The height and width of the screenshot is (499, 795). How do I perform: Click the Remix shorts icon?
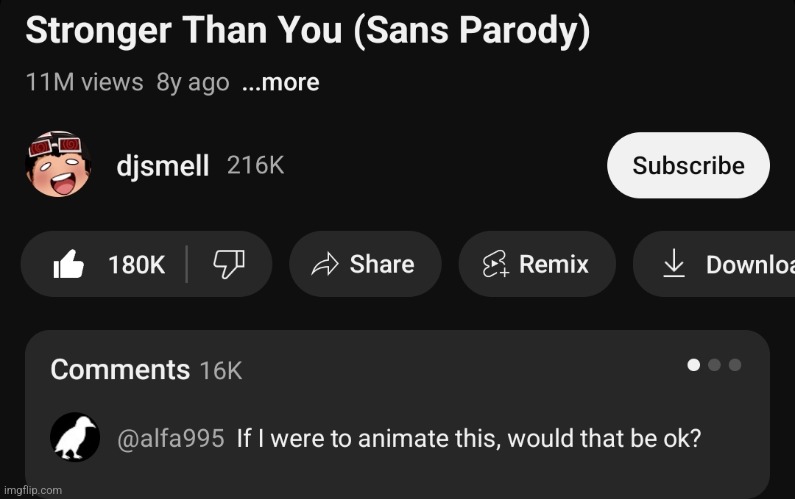[495, 264]
